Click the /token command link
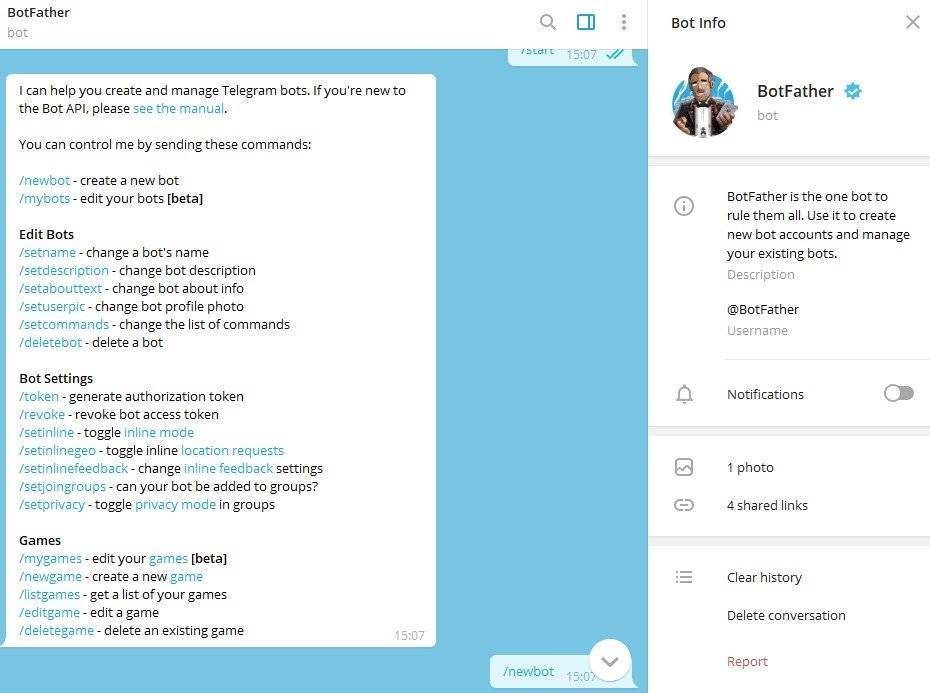Image resolution: width=930 pixels, height=693 pixels. 39,396
